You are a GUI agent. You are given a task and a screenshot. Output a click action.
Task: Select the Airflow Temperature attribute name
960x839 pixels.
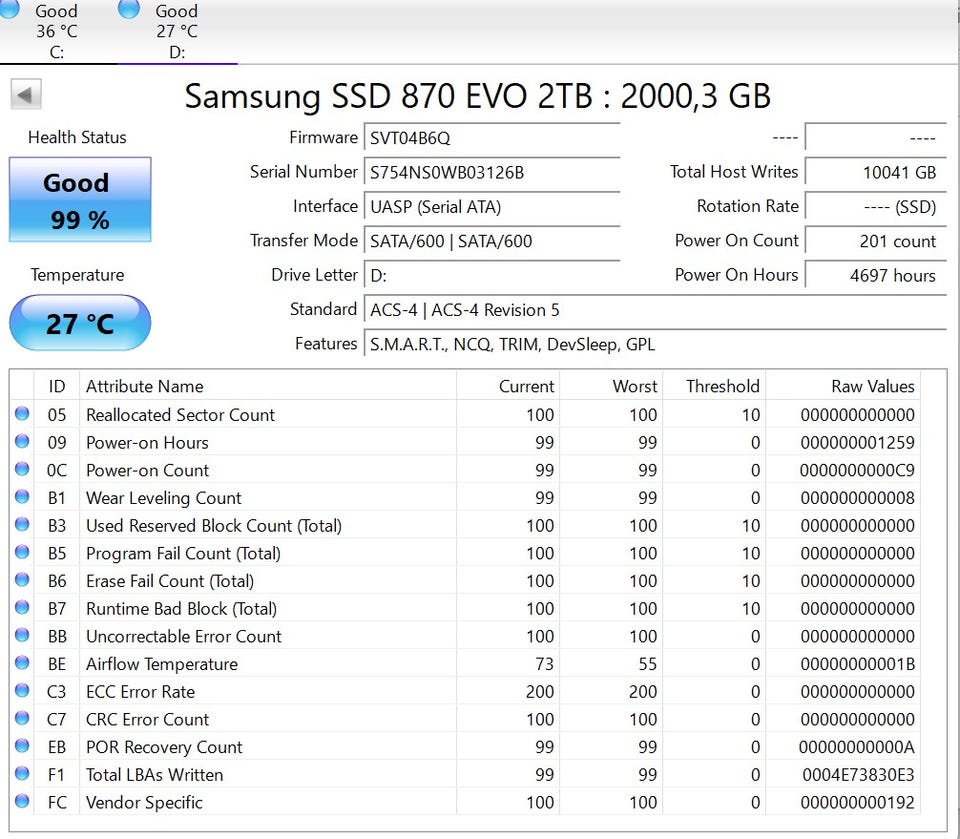[162, 664]
